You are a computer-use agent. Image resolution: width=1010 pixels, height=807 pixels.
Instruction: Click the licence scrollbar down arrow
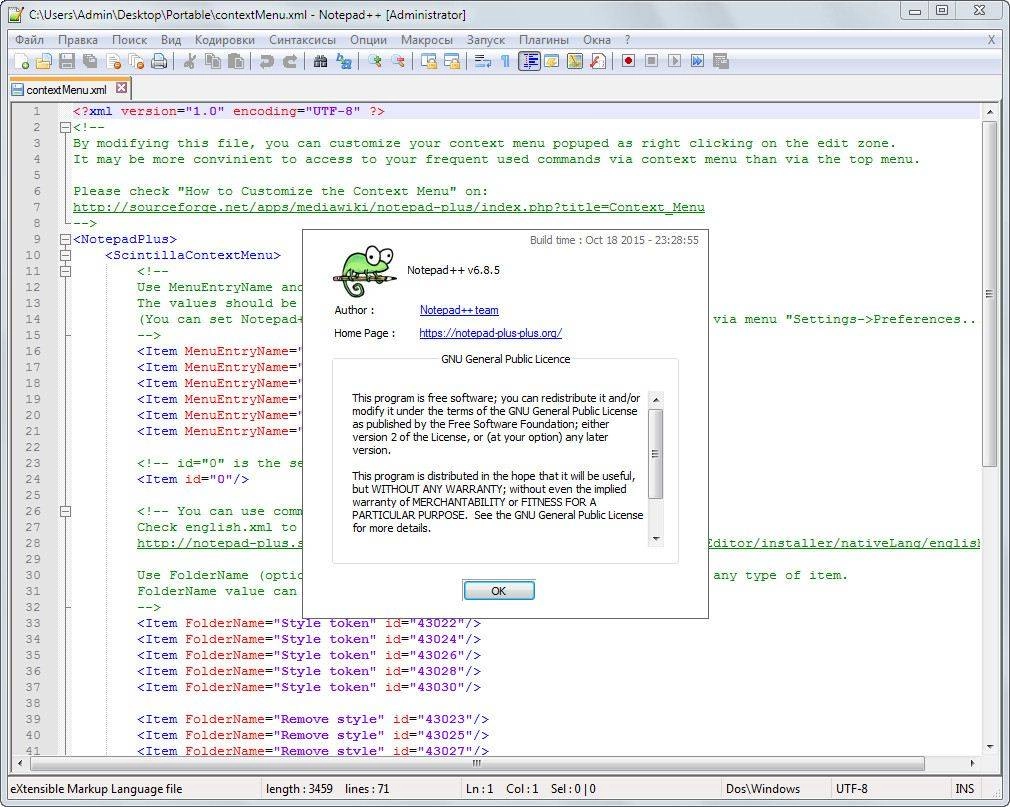click(x=656, y=538)
